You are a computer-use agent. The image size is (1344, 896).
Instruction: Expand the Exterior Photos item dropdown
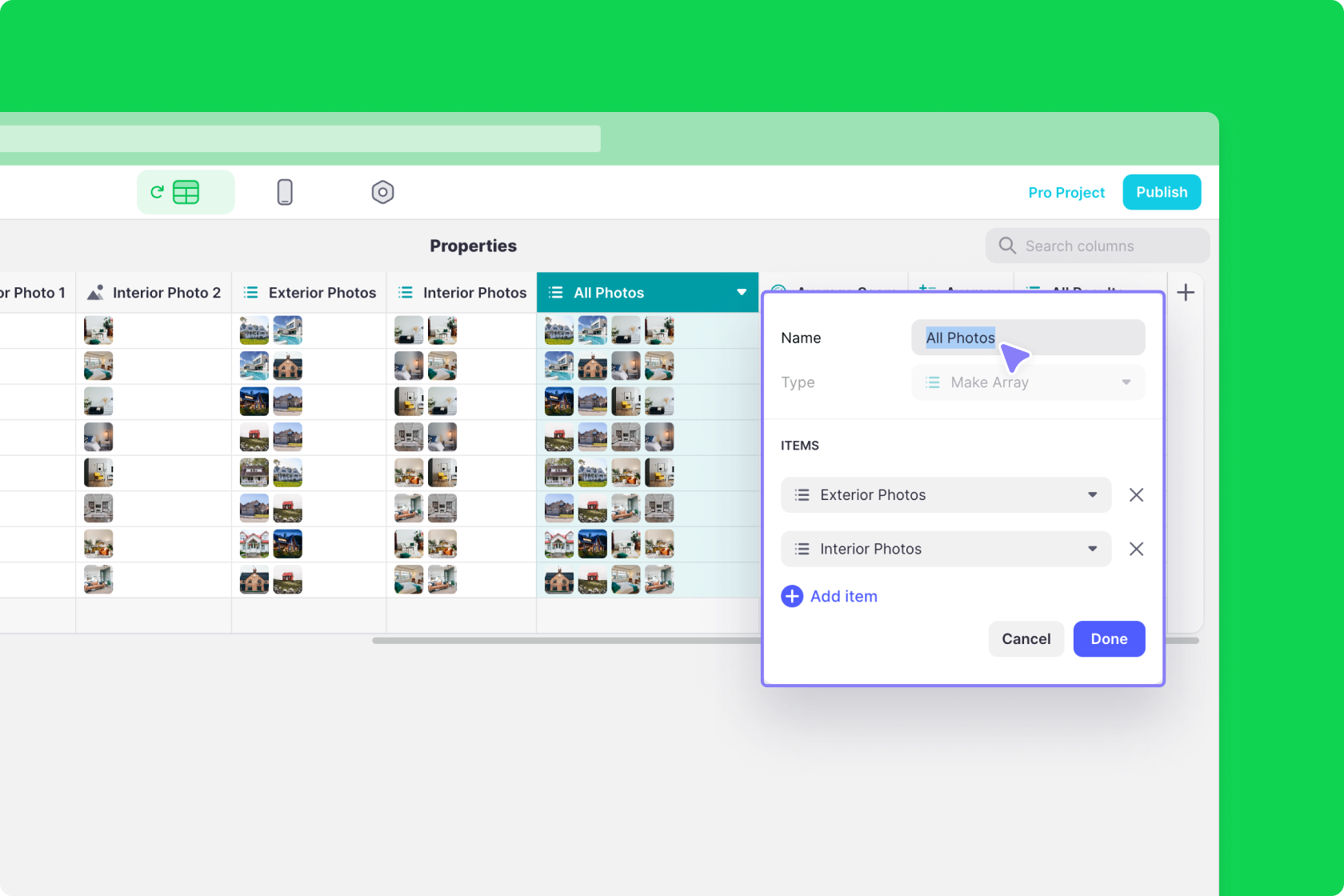(1092, 495)
